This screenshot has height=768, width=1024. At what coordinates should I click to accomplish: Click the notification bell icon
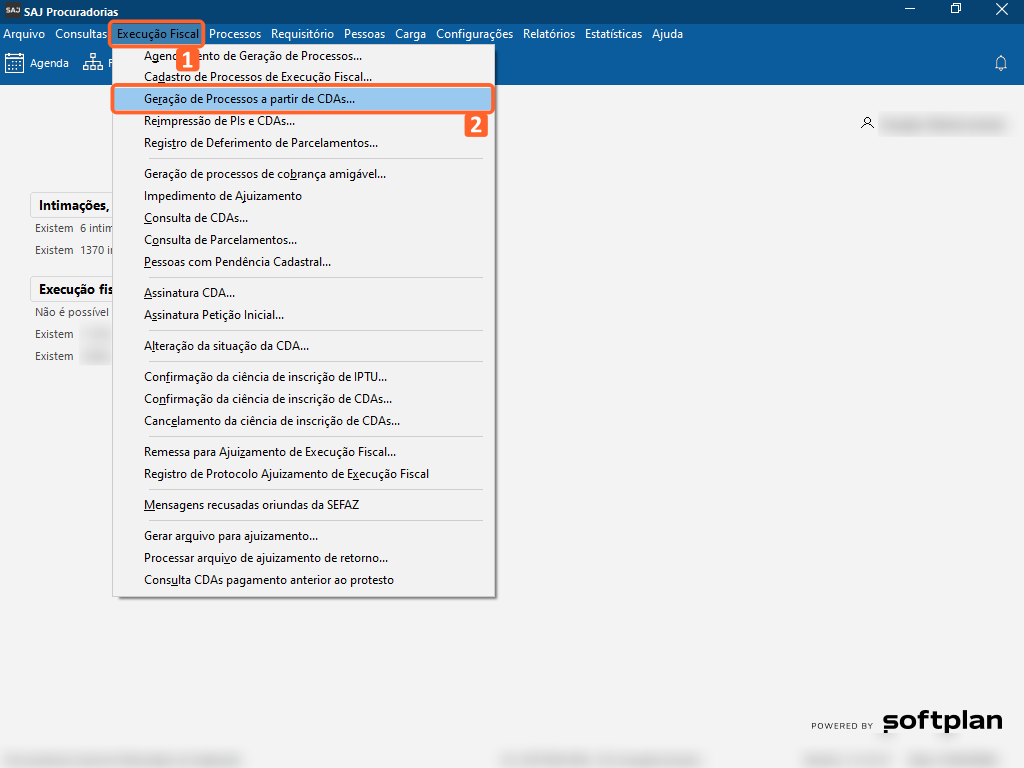[1000, 63]
